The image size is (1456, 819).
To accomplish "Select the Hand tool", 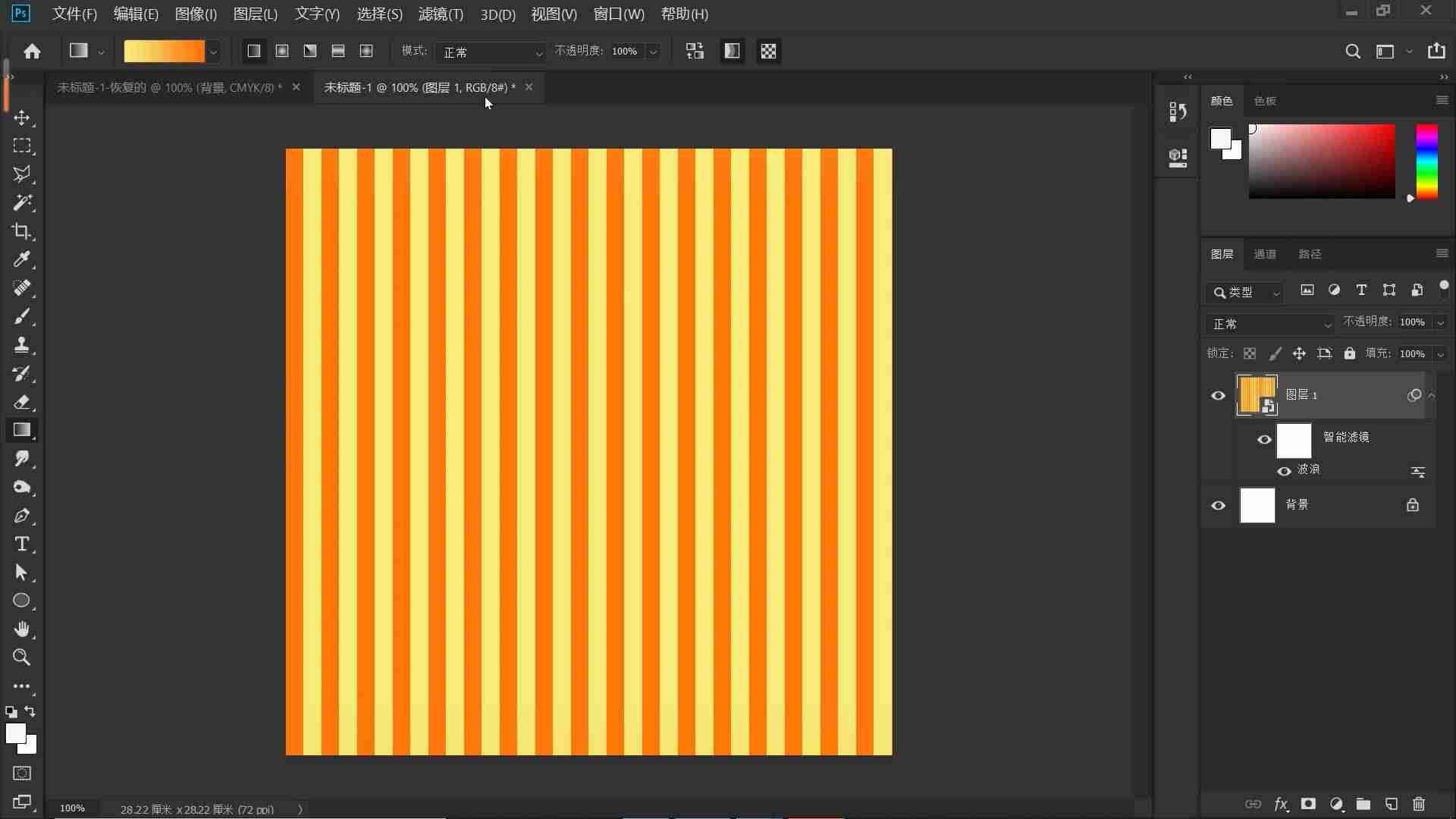I will pyautogui.click(x=22, y=629).
